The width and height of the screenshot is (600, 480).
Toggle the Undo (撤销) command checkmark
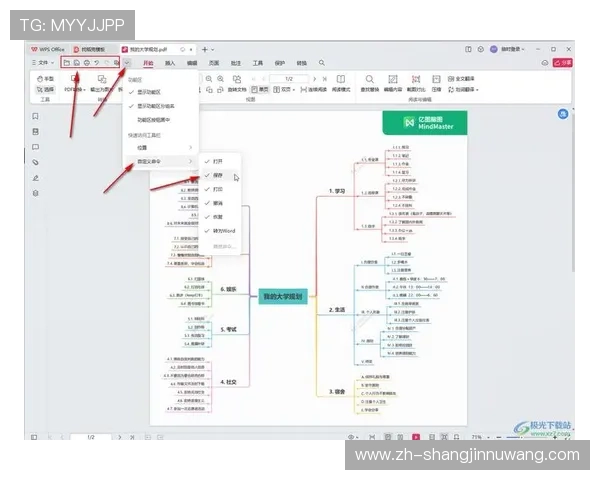point(220,203)
